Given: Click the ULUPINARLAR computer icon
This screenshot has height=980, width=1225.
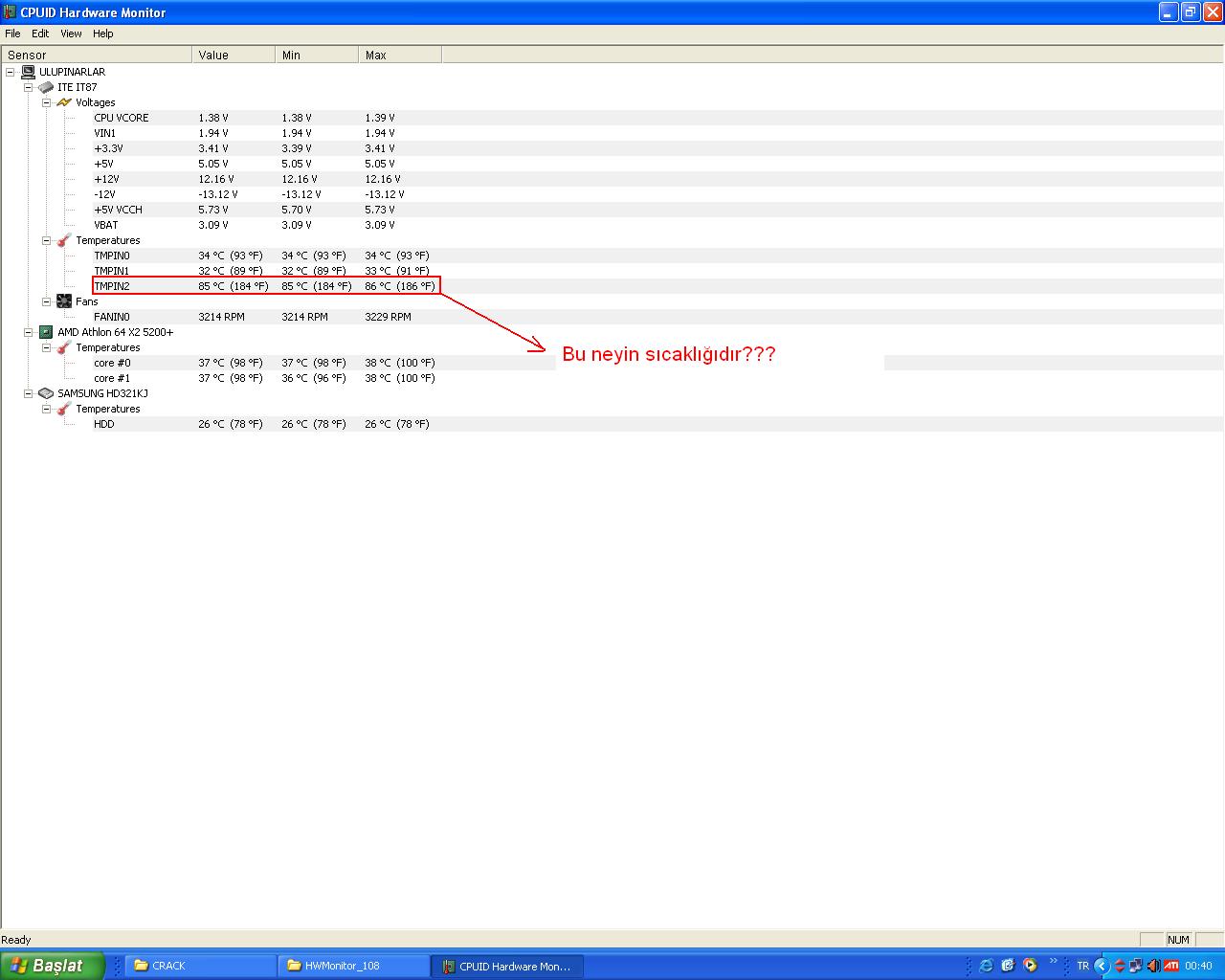Looking at the screenshot, I should pos(28,72).
